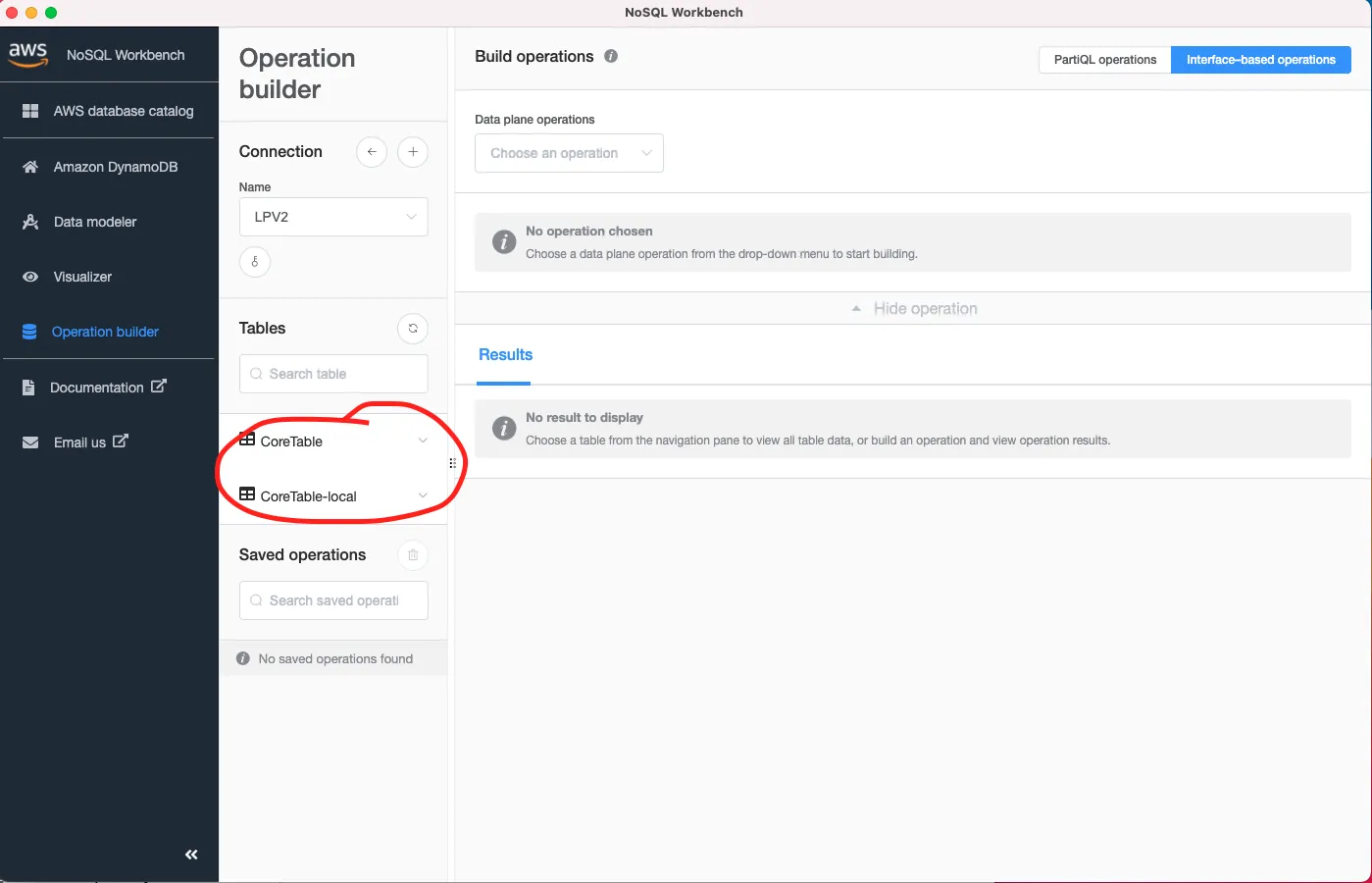Image resolution: width=1372 pixels, height=883 pixels.
Task: Click the trash icon beside Saved operations
Action: 413,555
